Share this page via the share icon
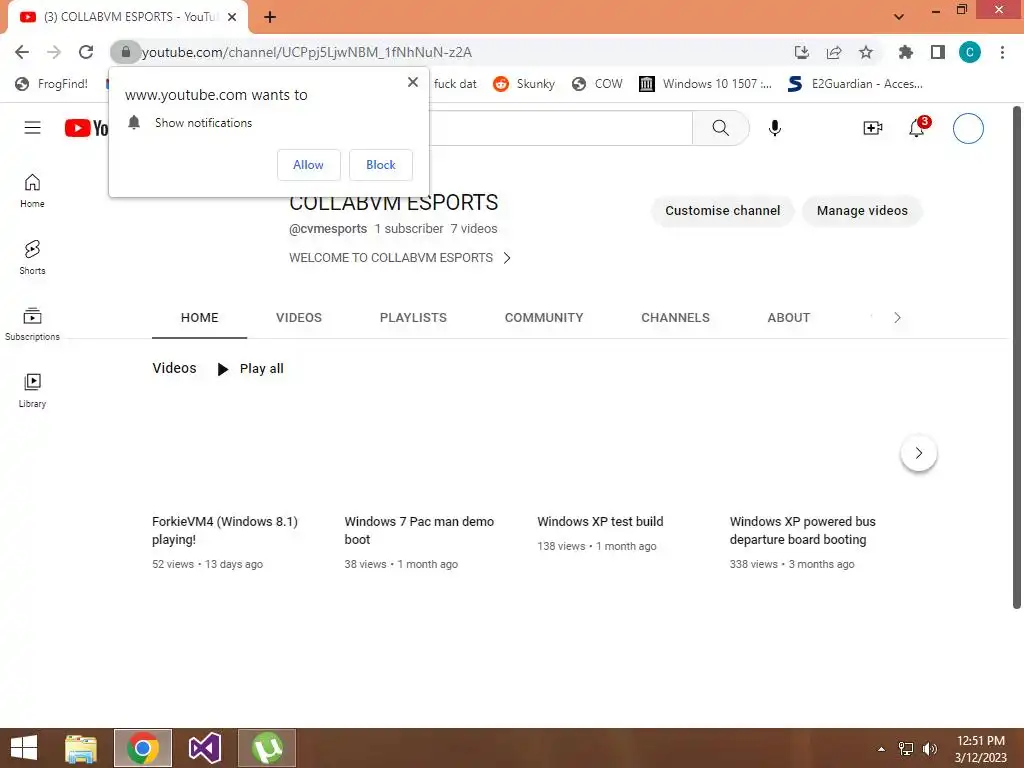 (834, 52)
